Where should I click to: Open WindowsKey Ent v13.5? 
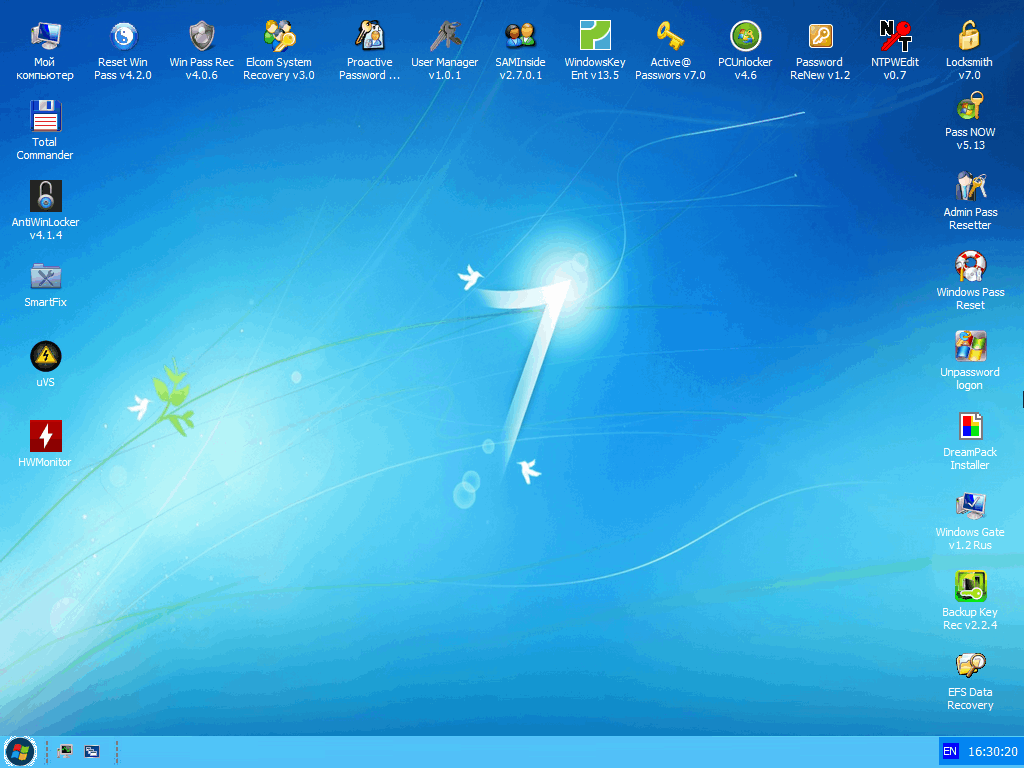tap(595, 37)
